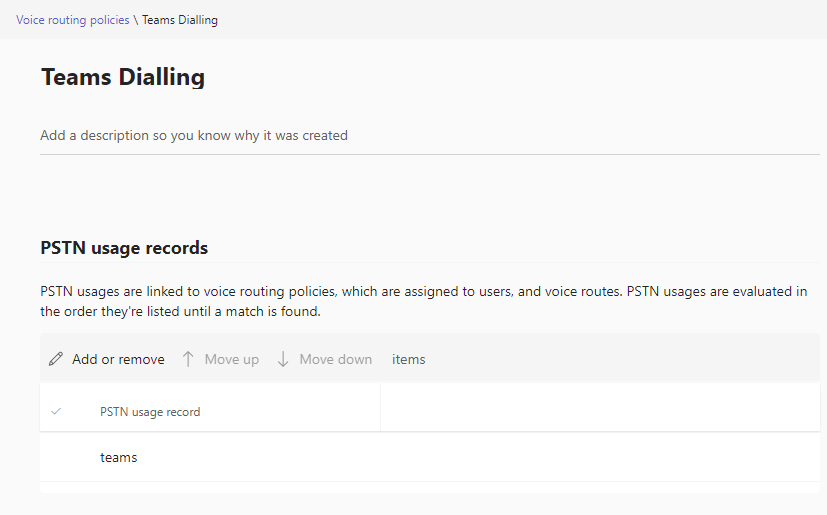Open the Voice routing policies breadcrumb link
Viewport: 827px width, 515px height.
[x=72, y=20]
